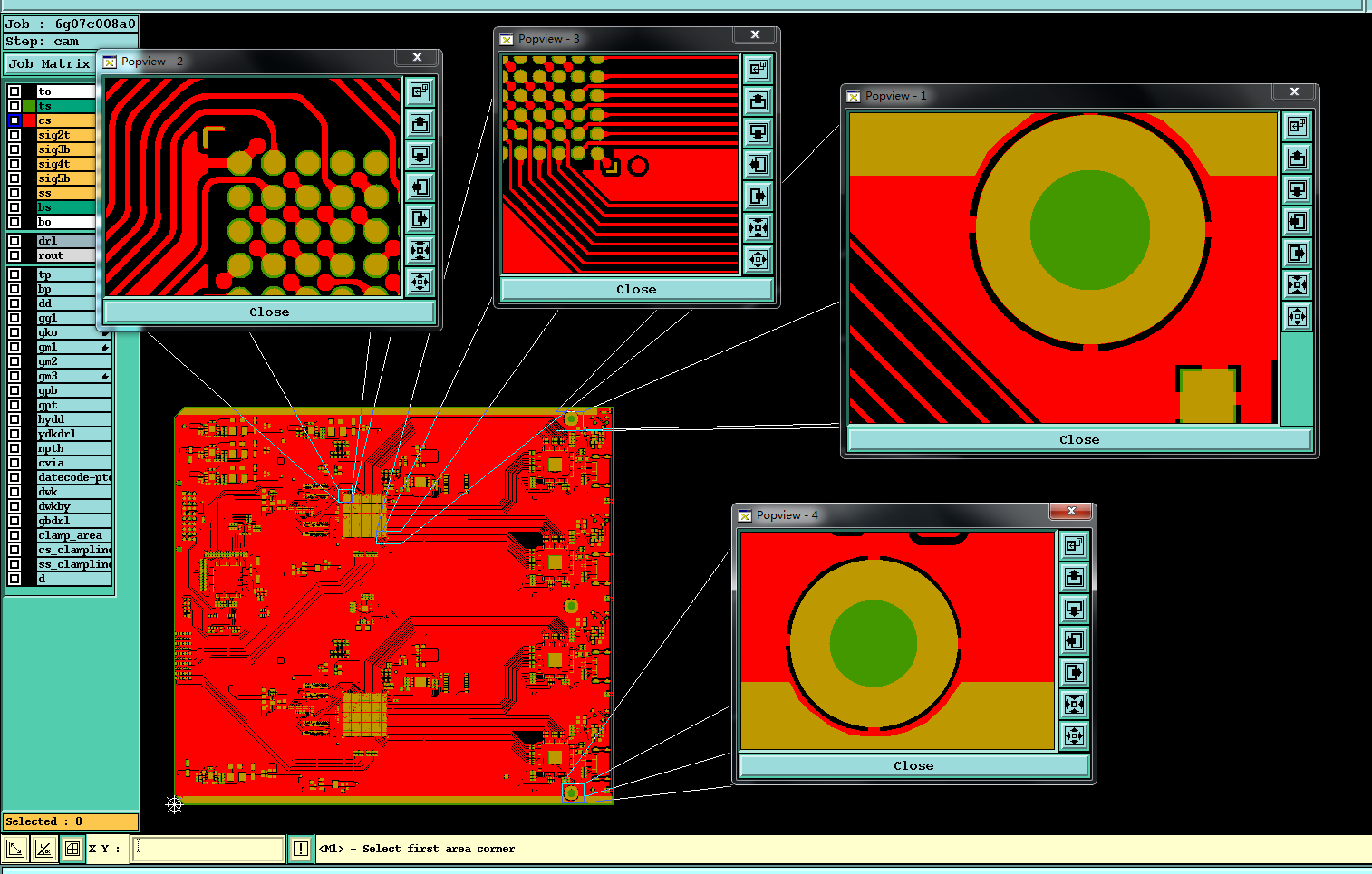Click pan right icon in Popview - 4
Image resolution: width=1372 pixels, height=874 pixels.
pos(1074,672)
